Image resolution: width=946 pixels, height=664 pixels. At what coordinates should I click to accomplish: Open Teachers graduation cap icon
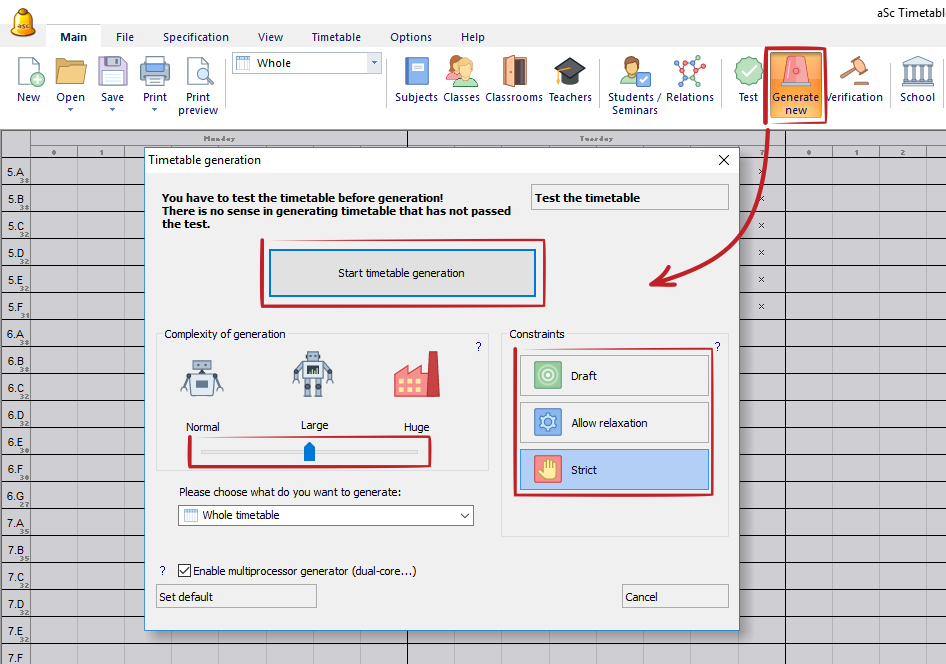click(x=570, y=73)
